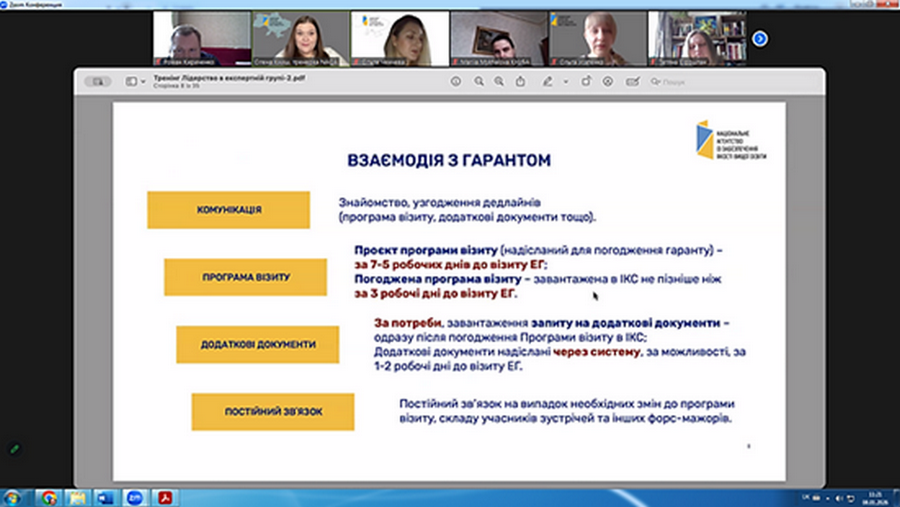Open Google Chrome from the taskbar
Screen dimensions: 900x507
49,497
